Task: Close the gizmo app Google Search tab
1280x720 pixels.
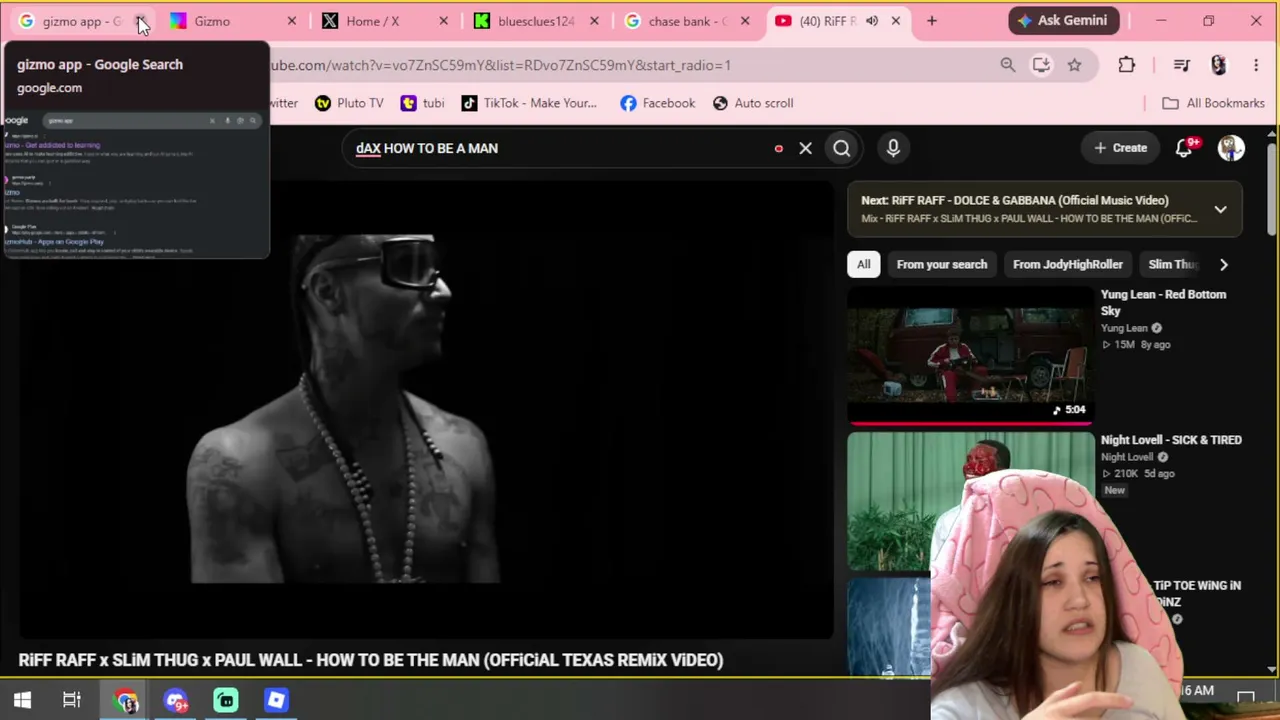Action: point(141,21)
